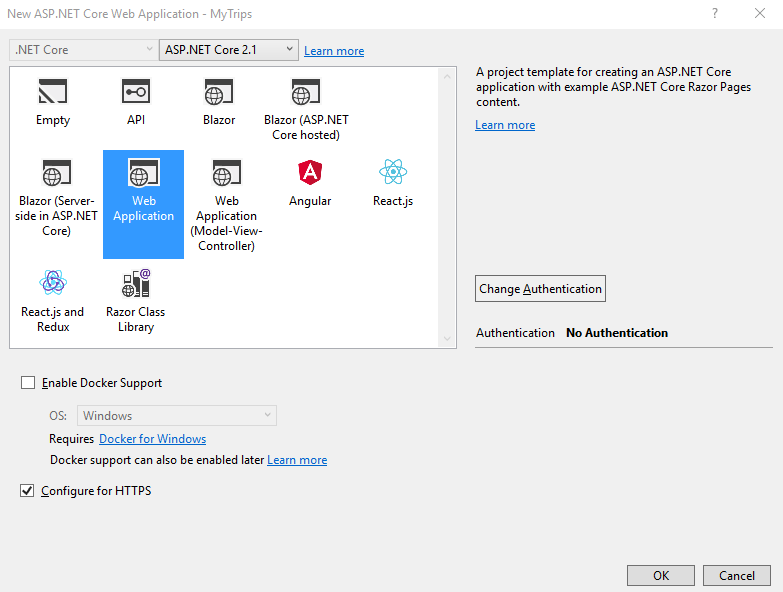The width and height of the screenshot is (783, 592).
Task: Click template list scroll down arrow
Action: 447,339
